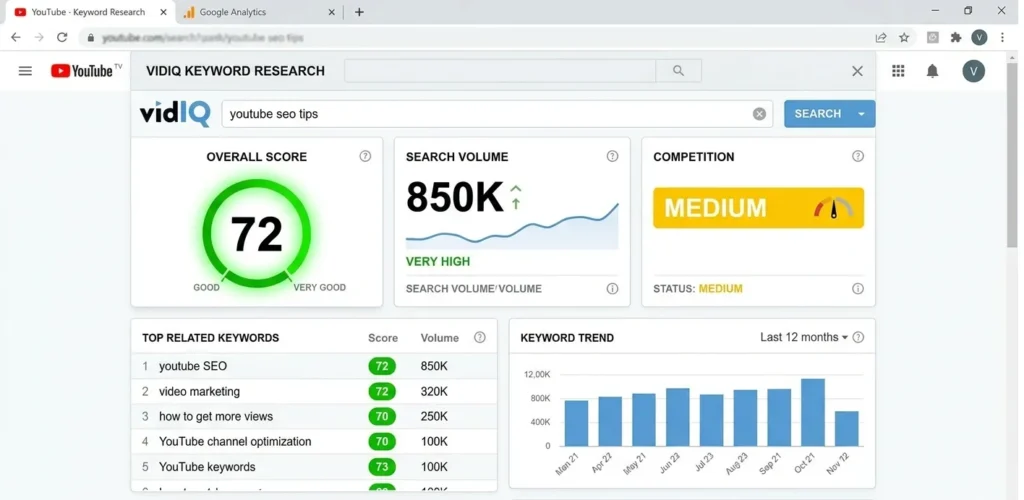Open the YouTube apps grid icon
Image resolution: width=1024 pixels, height=500 pixels.
point(898,71)
